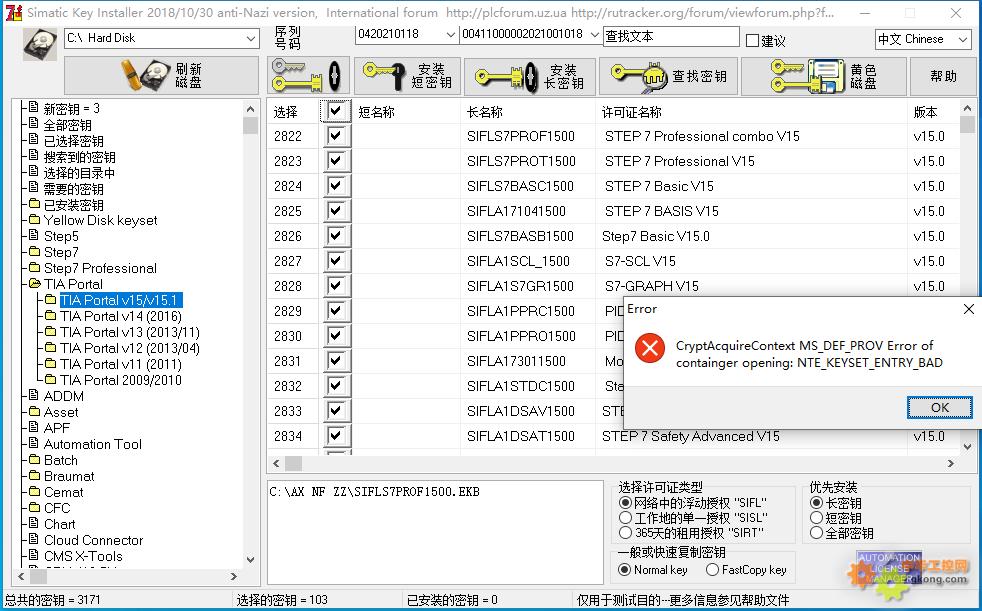This screenshot has height=611, width=982.
Task: Select the Cloud Connector tree item
Action: (93, 540)
